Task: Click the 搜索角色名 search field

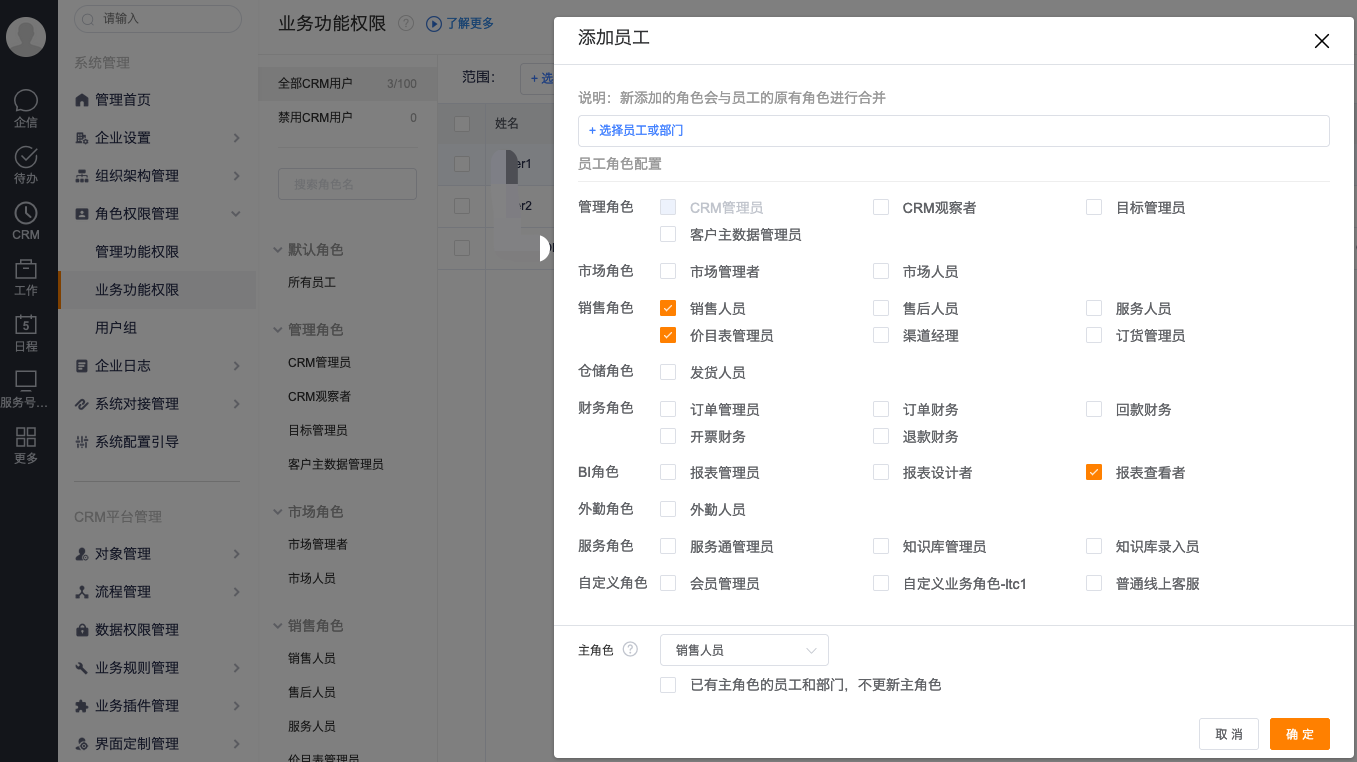Action: tap(347, 184)
